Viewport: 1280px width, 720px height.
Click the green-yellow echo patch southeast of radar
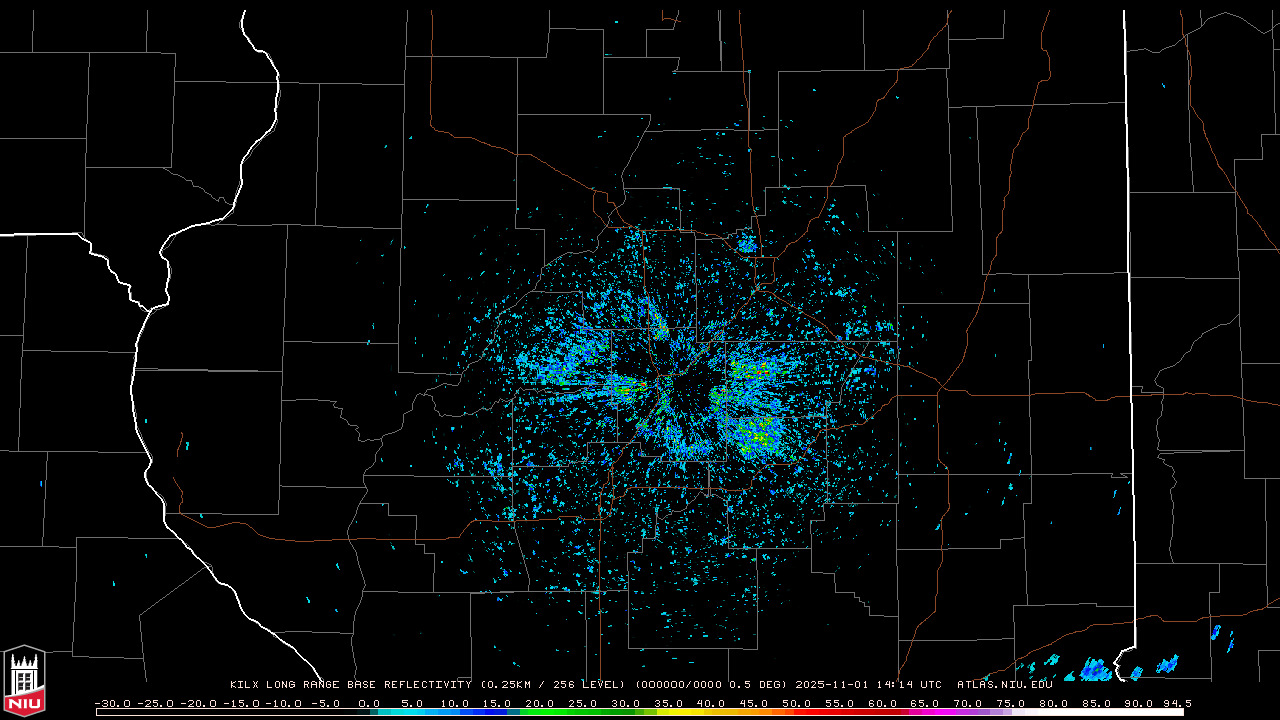[755, 436]
